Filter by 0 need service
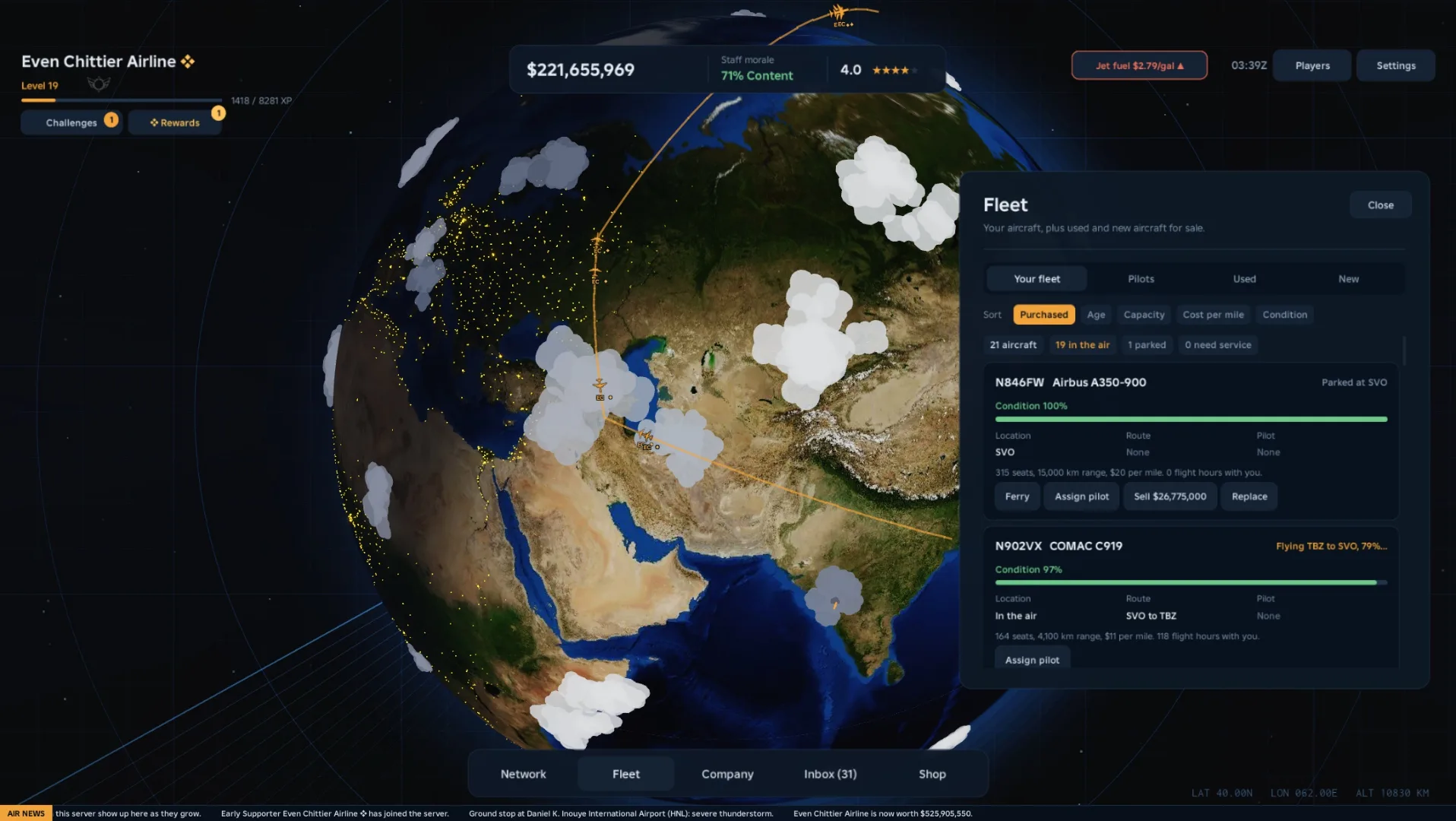The image size is (1456, 821). tap(1217, 345)
